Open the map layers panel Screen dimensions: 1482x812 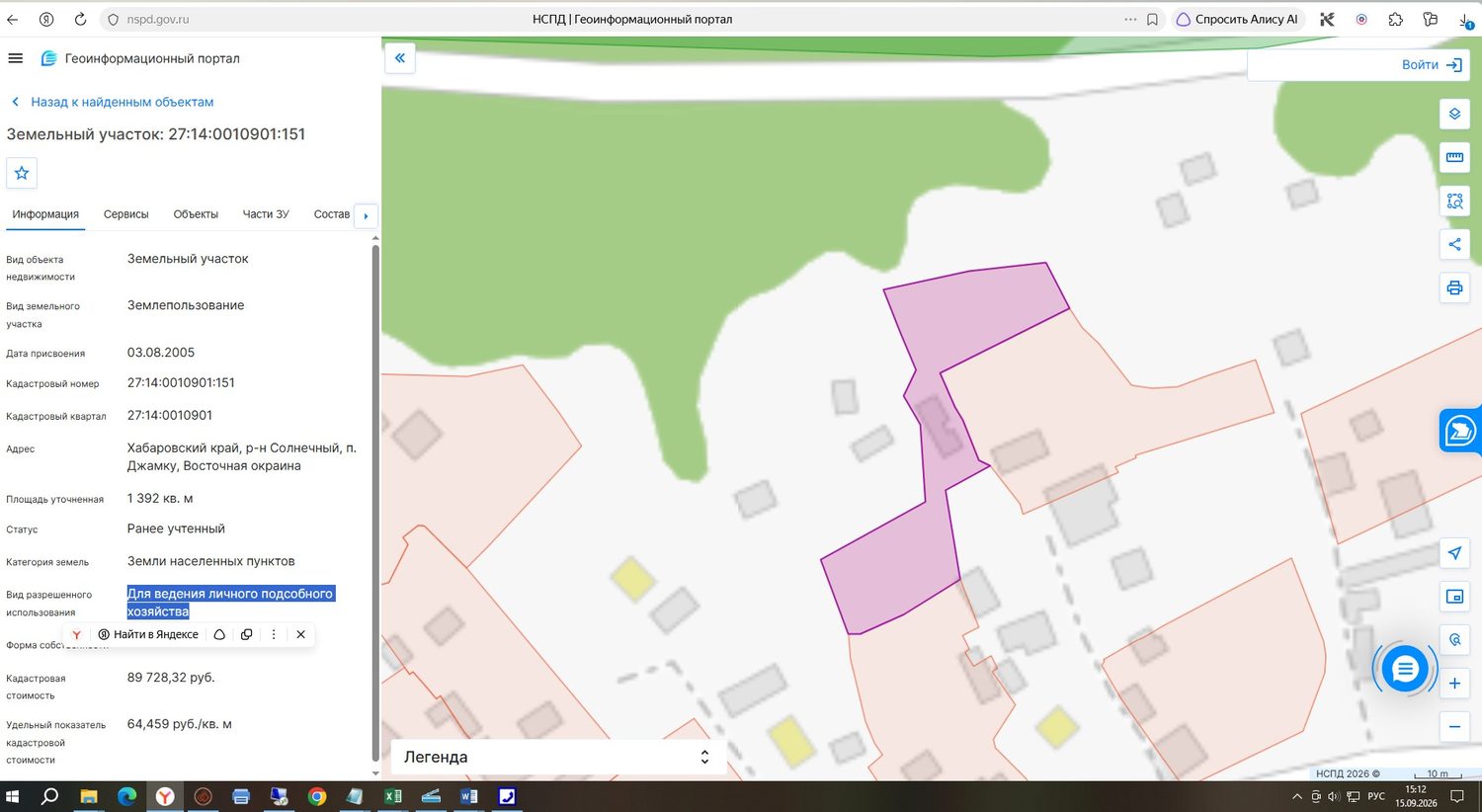(x=1454, y=114)
